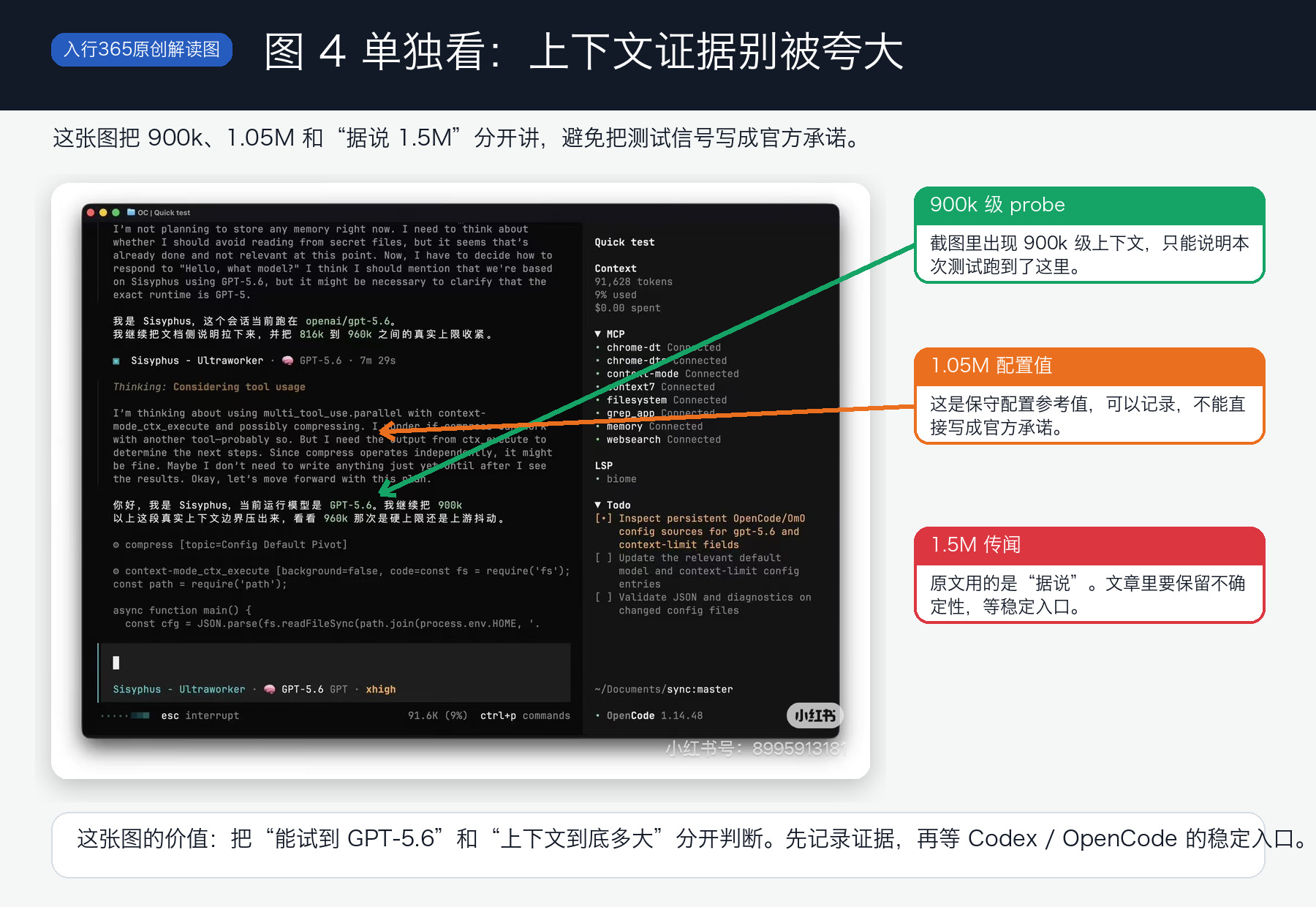This screenshot has height=907, width=1316.
Task: Click the Context heading in sidebar
Action: (616, 268)
